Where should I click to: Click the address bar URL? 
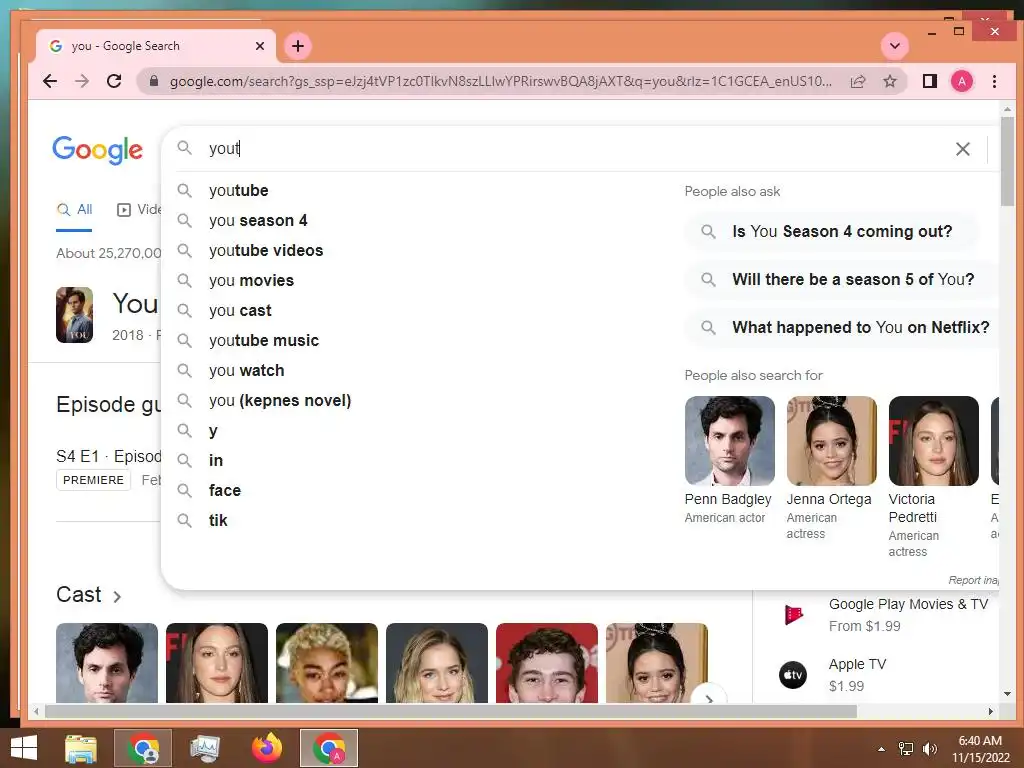[500, 81]
